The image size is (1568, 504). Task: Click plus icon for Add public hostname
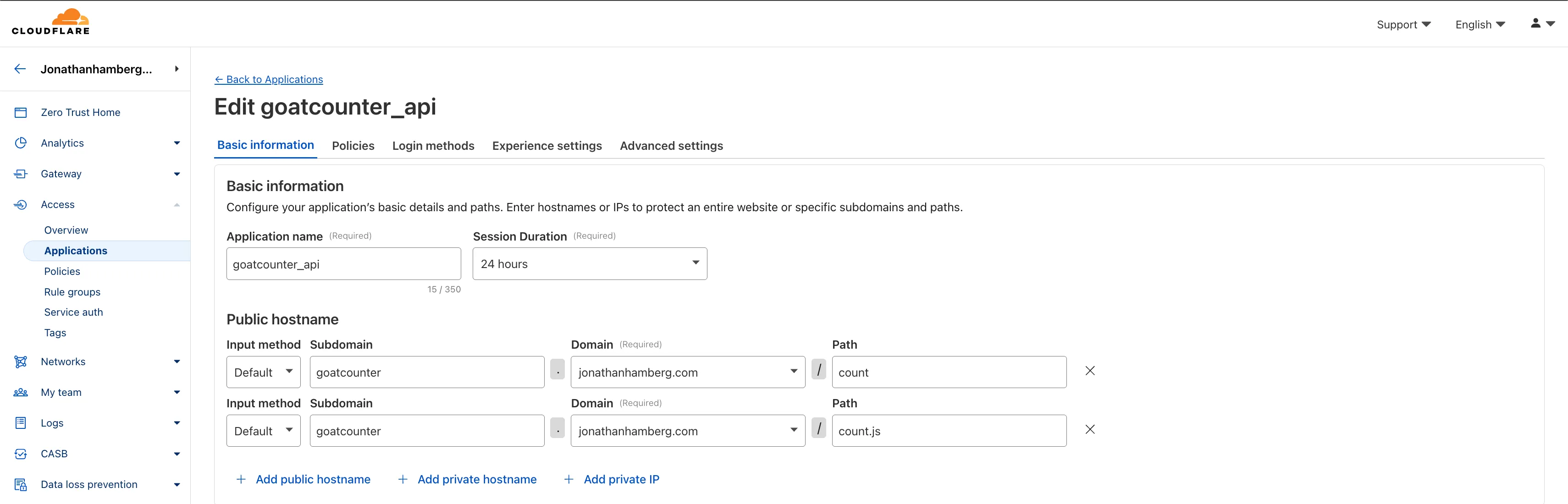(x=241, y=479)
